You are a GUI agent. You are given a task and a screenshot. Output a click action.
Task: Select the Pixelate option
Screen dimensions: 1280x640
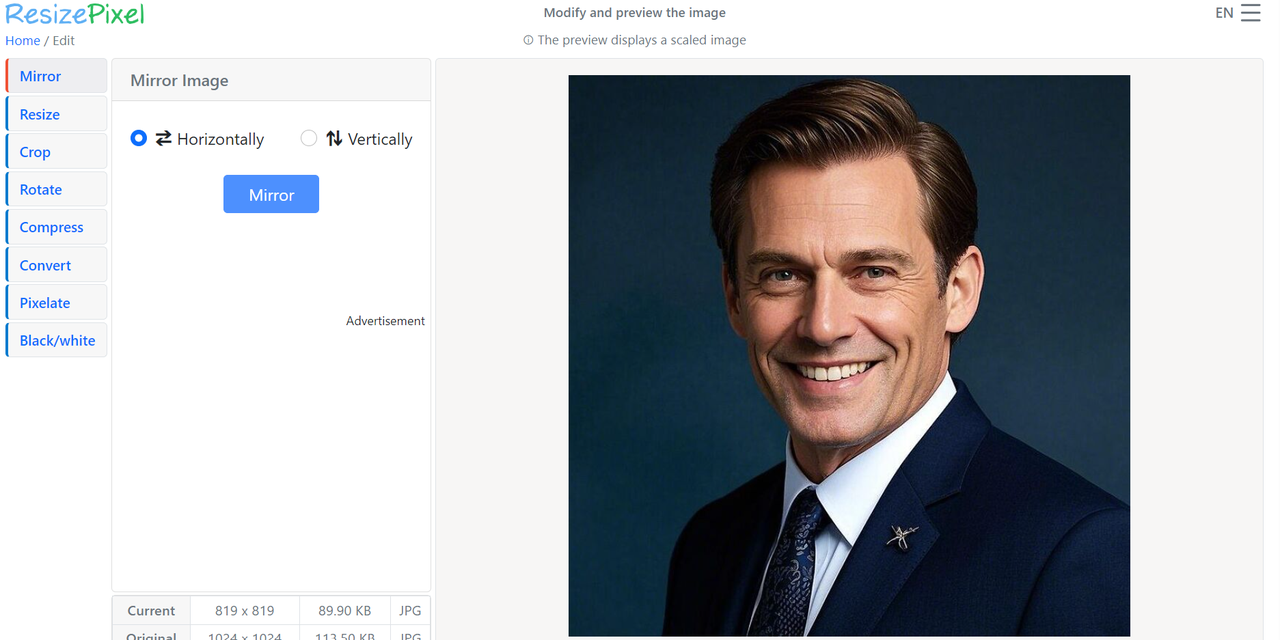coord(57,303)
